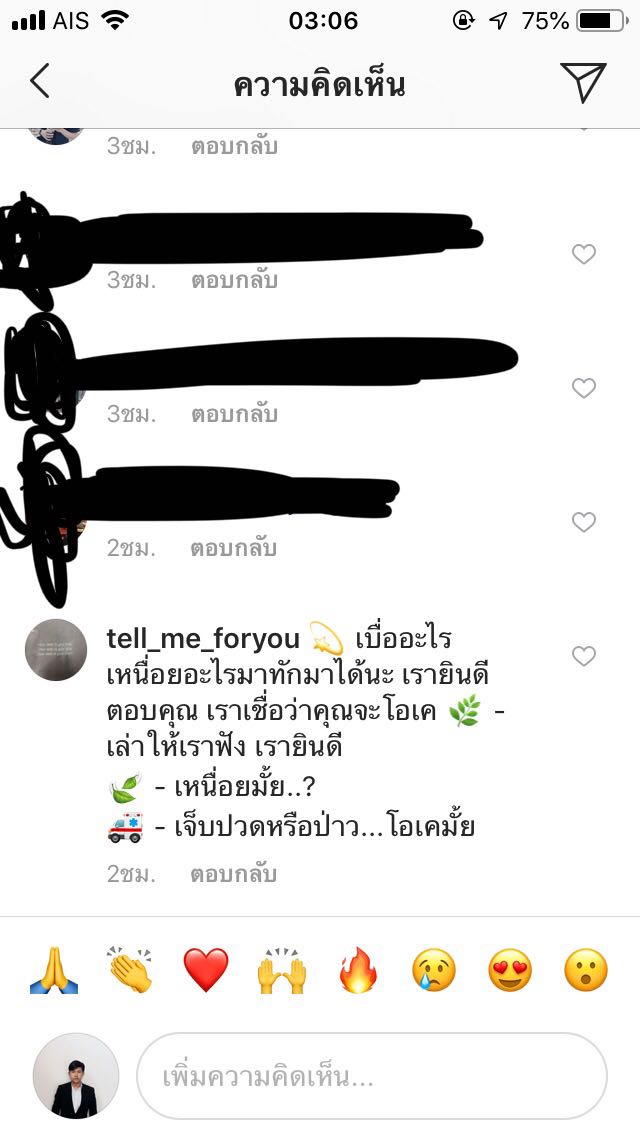Tap your own avatar beside comment box
The width and height of the screenshot is (640, 1136).
point(76,1077)
